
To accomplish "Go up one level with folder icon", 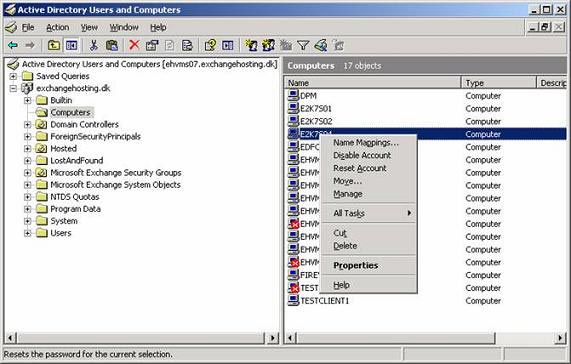I will (x=54, y=45).
